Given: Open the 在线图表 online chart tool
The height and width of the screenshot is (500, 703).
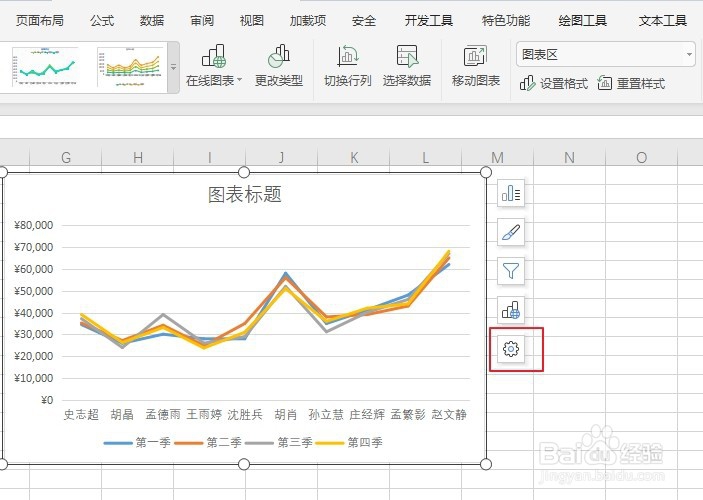Looking at the screenshot, I should click(214, 65).
